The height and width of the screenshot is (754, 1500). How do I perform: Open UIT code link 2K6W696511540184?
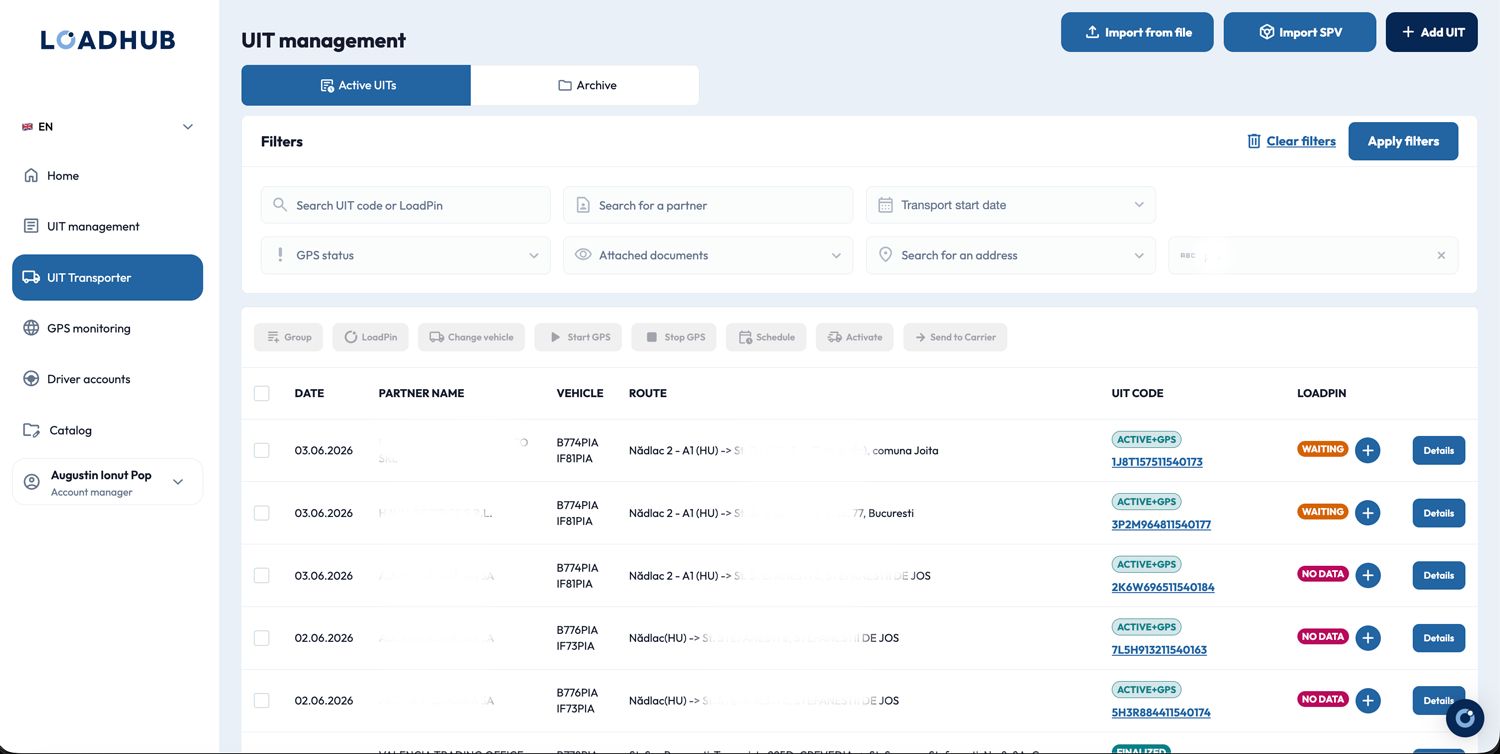click(1163, 587)
